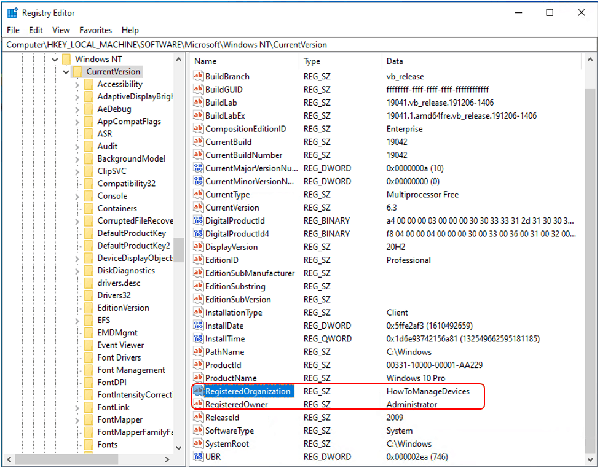
Task: Collapse the Windows NT tree node
Action: 53,59
